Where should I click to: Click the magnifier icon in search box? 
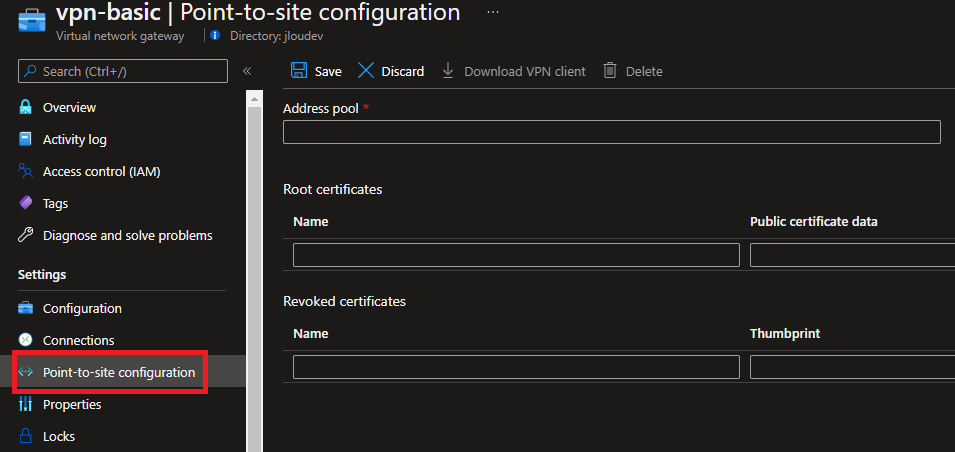30,71
